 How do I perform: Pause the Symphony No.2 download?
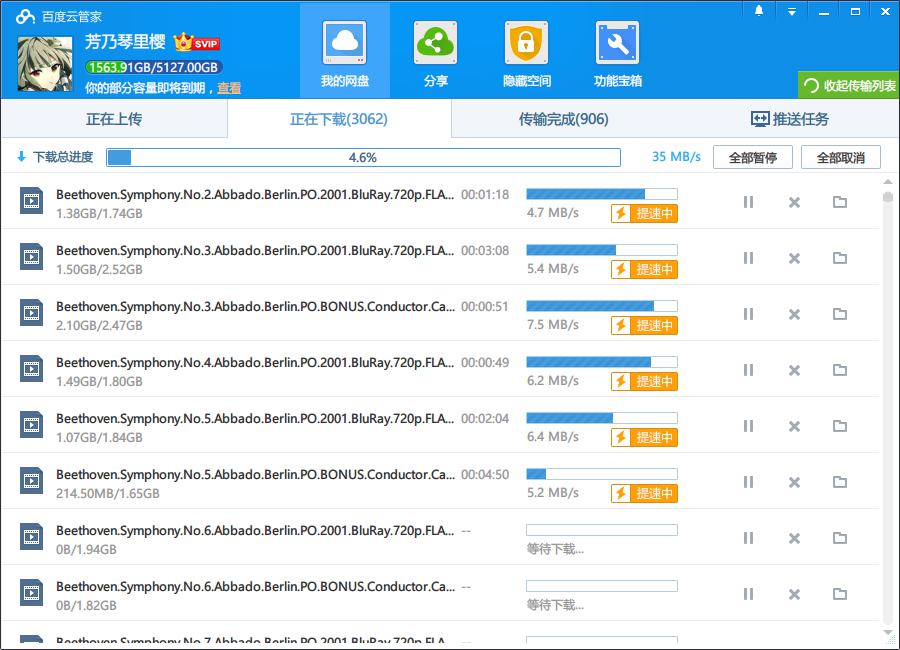[748, 202]
